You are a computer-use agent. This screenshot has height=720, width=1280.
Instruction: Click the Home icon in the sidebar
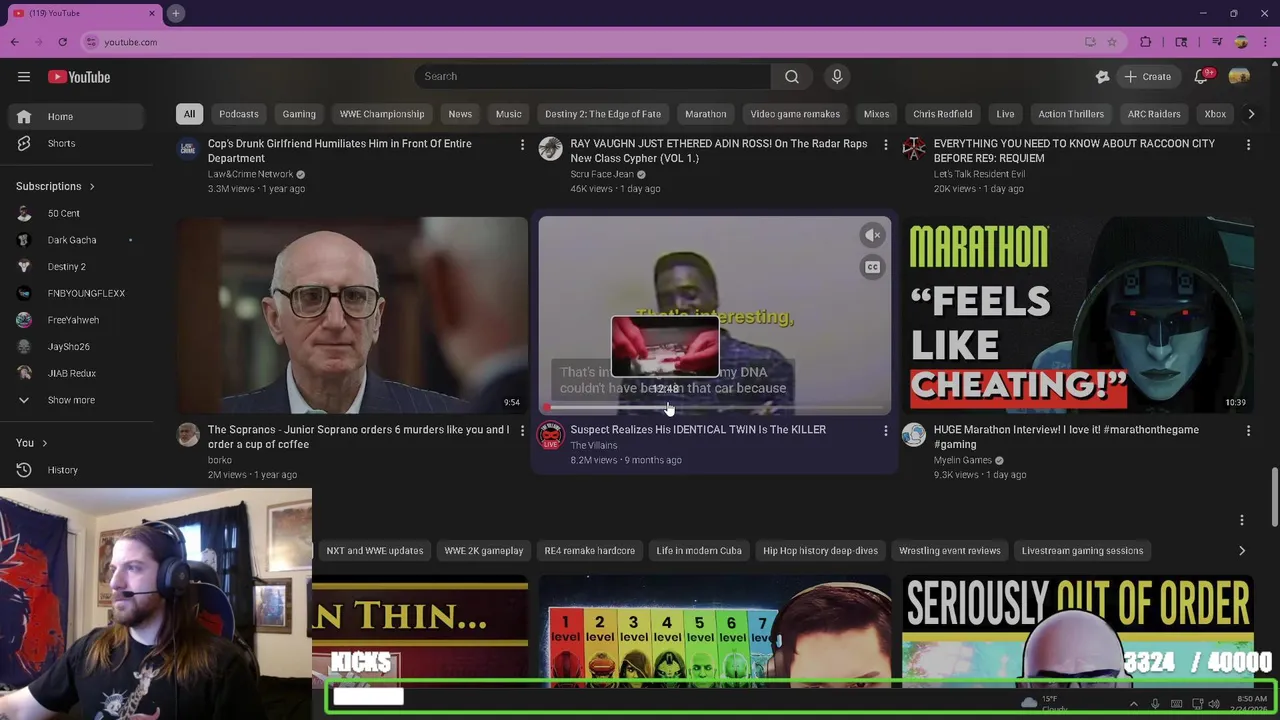24,117
